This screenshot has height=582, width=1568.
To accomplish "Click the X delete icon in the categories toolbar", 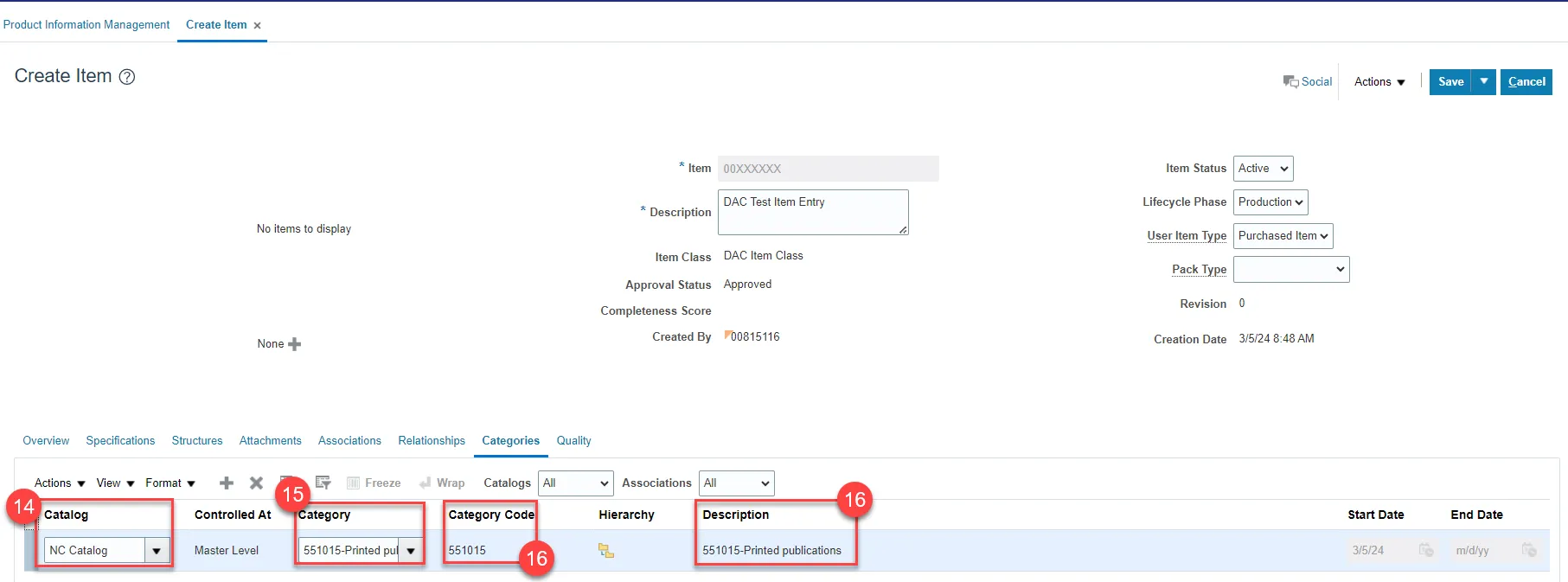I will [256, 483].
